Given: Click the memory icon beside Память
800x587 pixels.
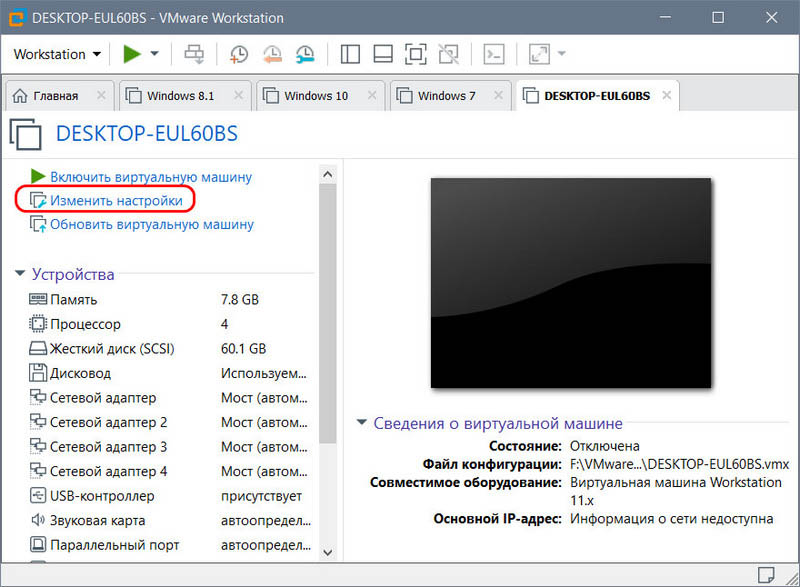Looking at the screenshot, I should click(38, 299).
